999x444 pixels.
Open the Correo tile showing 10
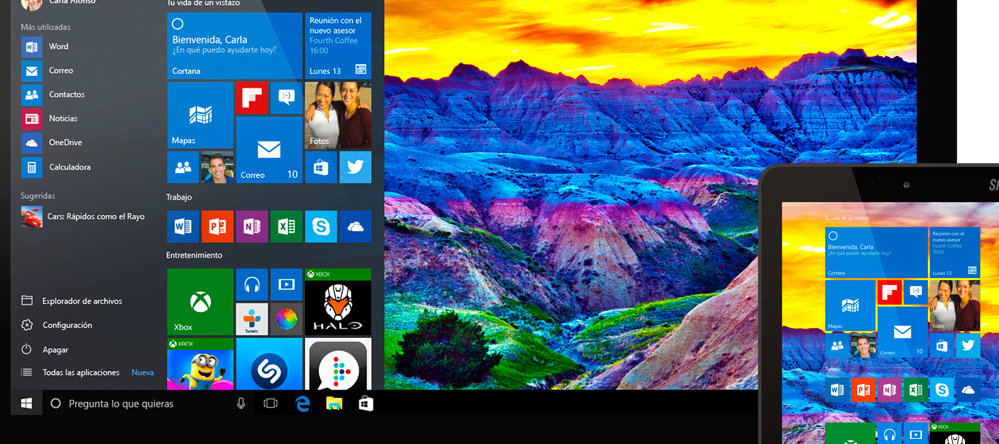pyautogui.click(x=269, y=150)
